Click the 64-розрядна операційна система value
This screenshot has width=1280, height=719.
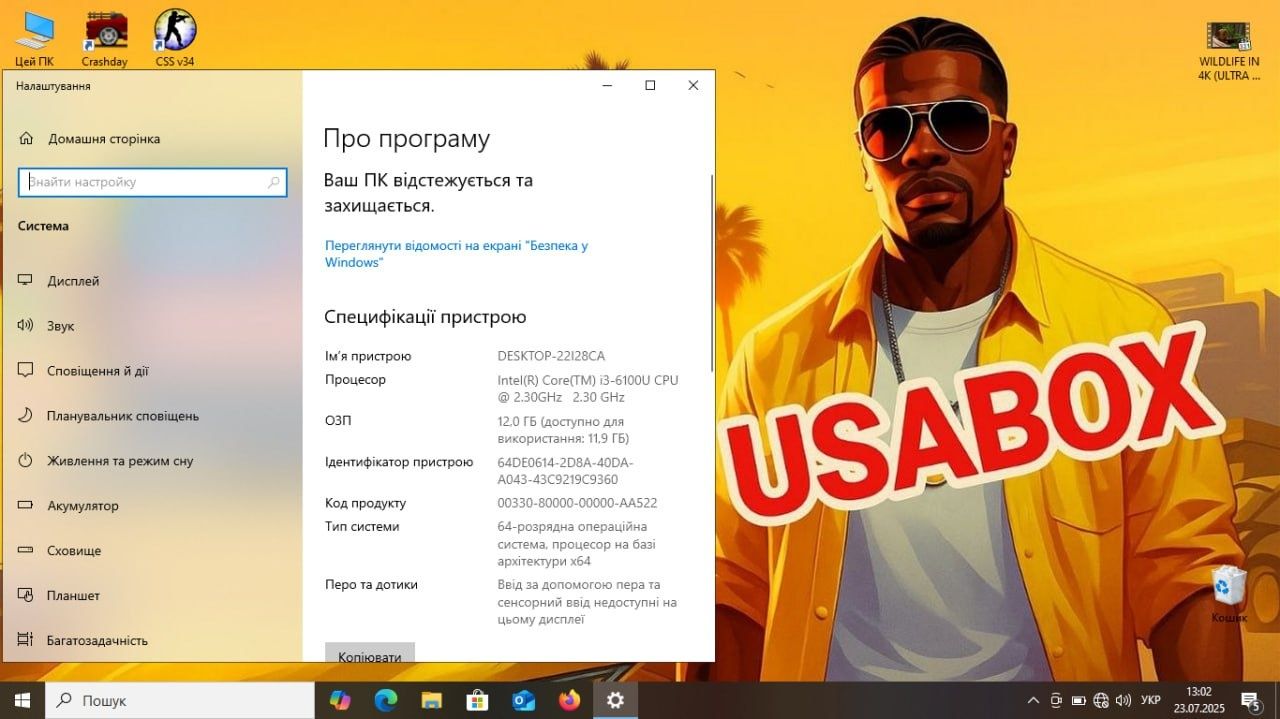[577, 544]
